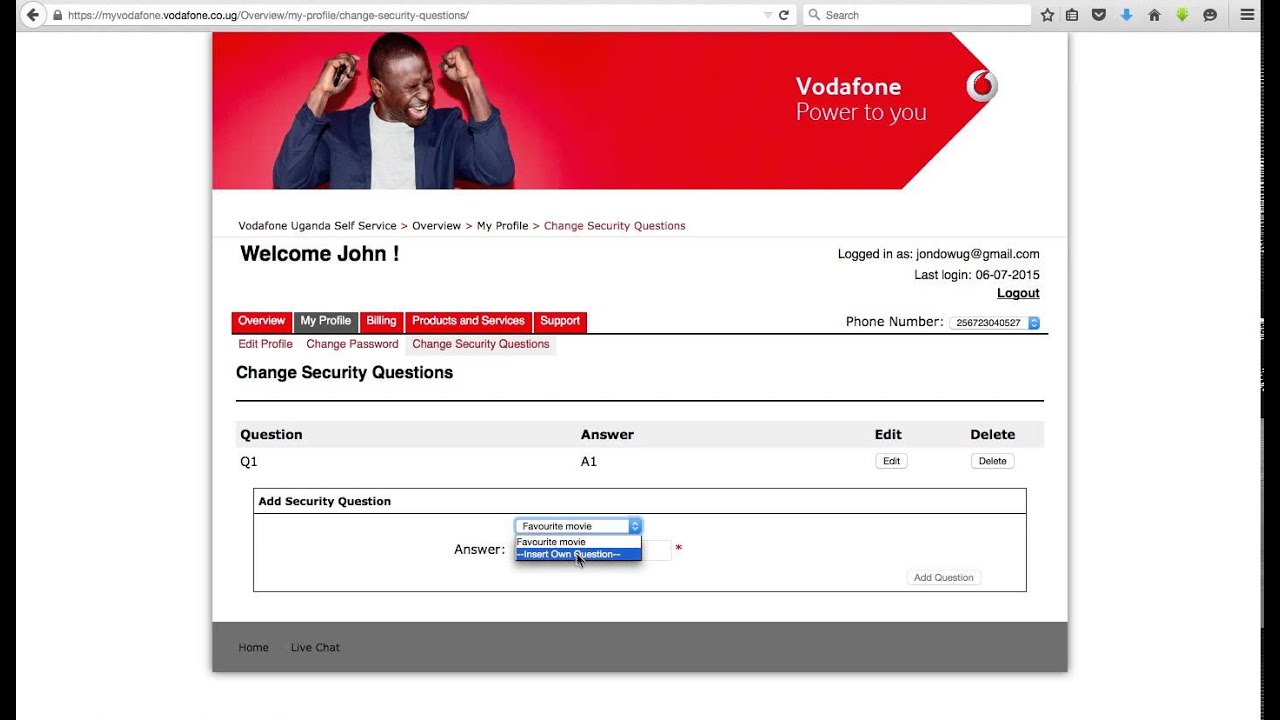Click the Answer column header
This screenshot has width=1280, height=720.
tap(607, 435)
